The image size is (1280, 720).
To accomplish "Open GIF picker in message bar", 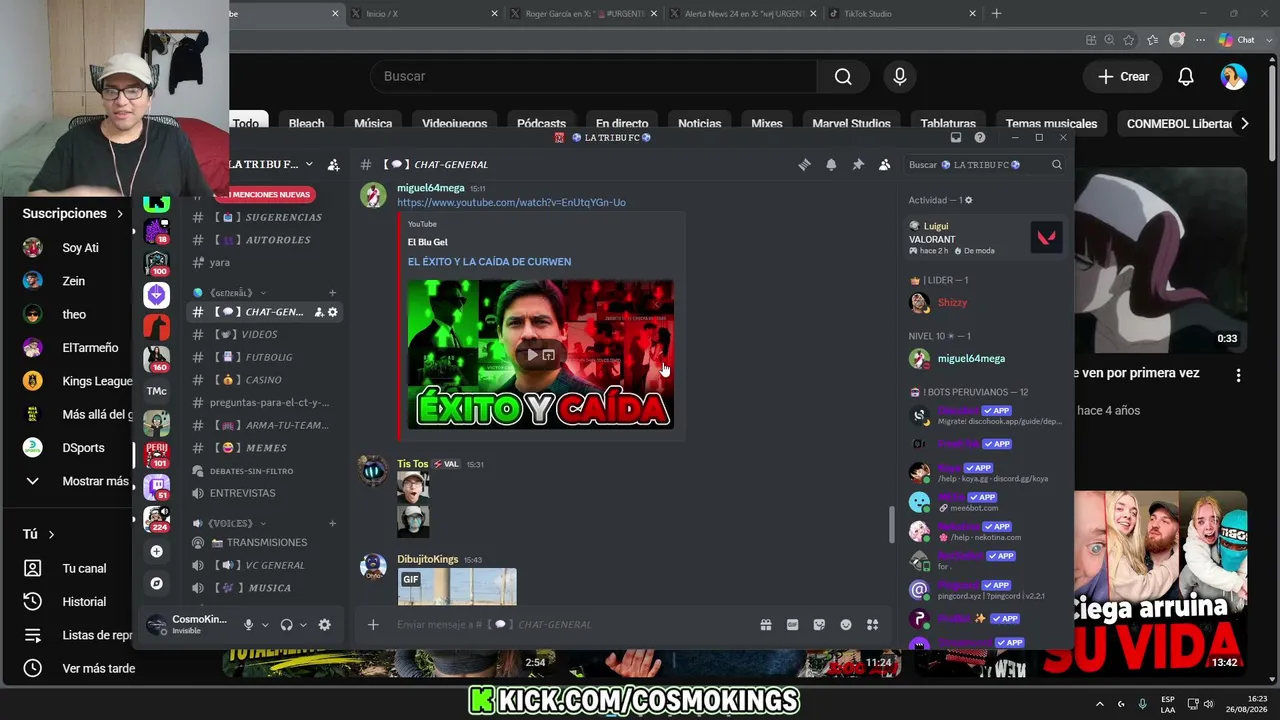I will pyautogui.click(x=793, y=625).
